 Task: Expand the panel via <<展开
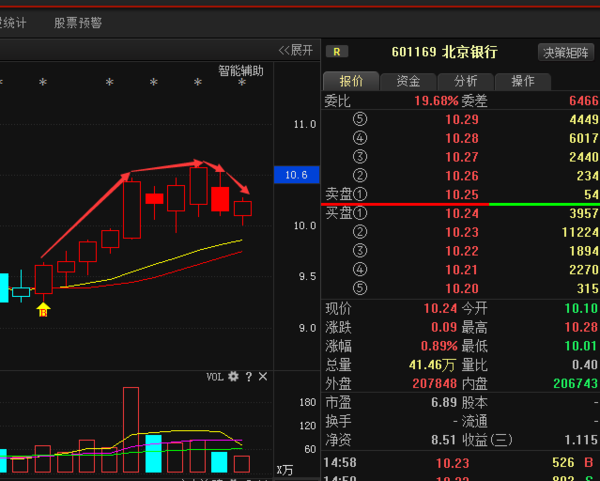pyautogui.click(x=296, y=50)
